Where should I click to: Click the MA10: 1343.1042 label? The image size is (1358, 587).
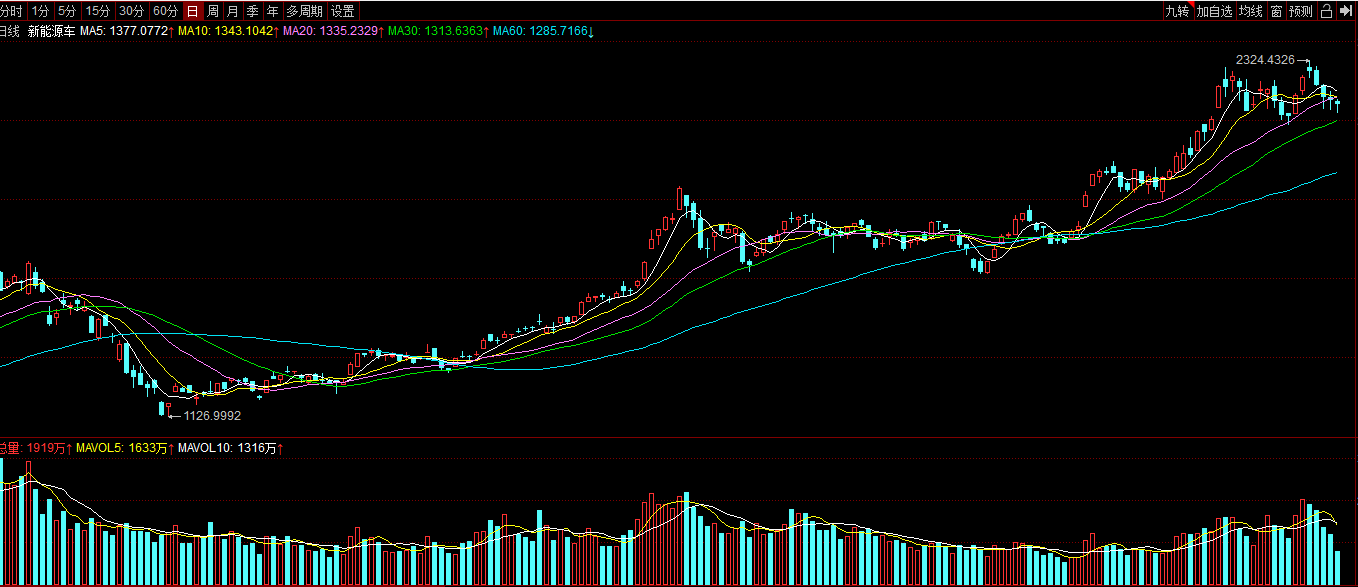point(226,32)
